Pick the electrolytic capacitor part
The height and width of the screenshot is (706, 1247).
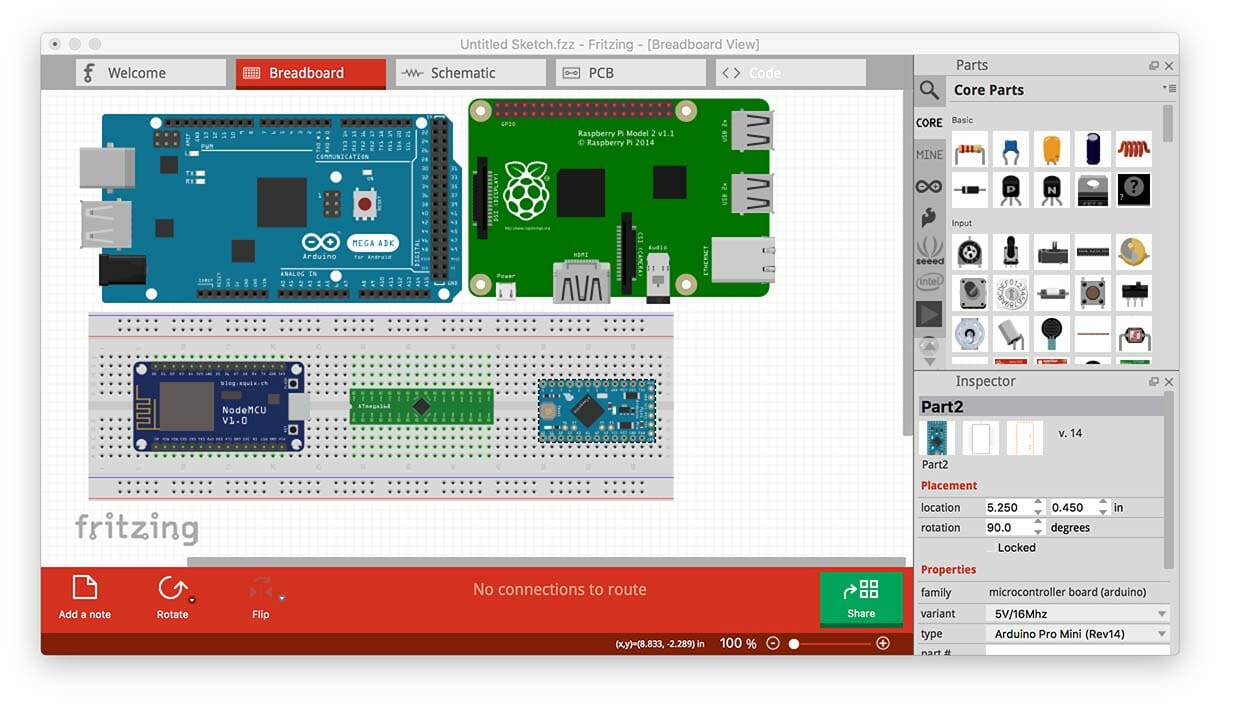(1092, 150)
